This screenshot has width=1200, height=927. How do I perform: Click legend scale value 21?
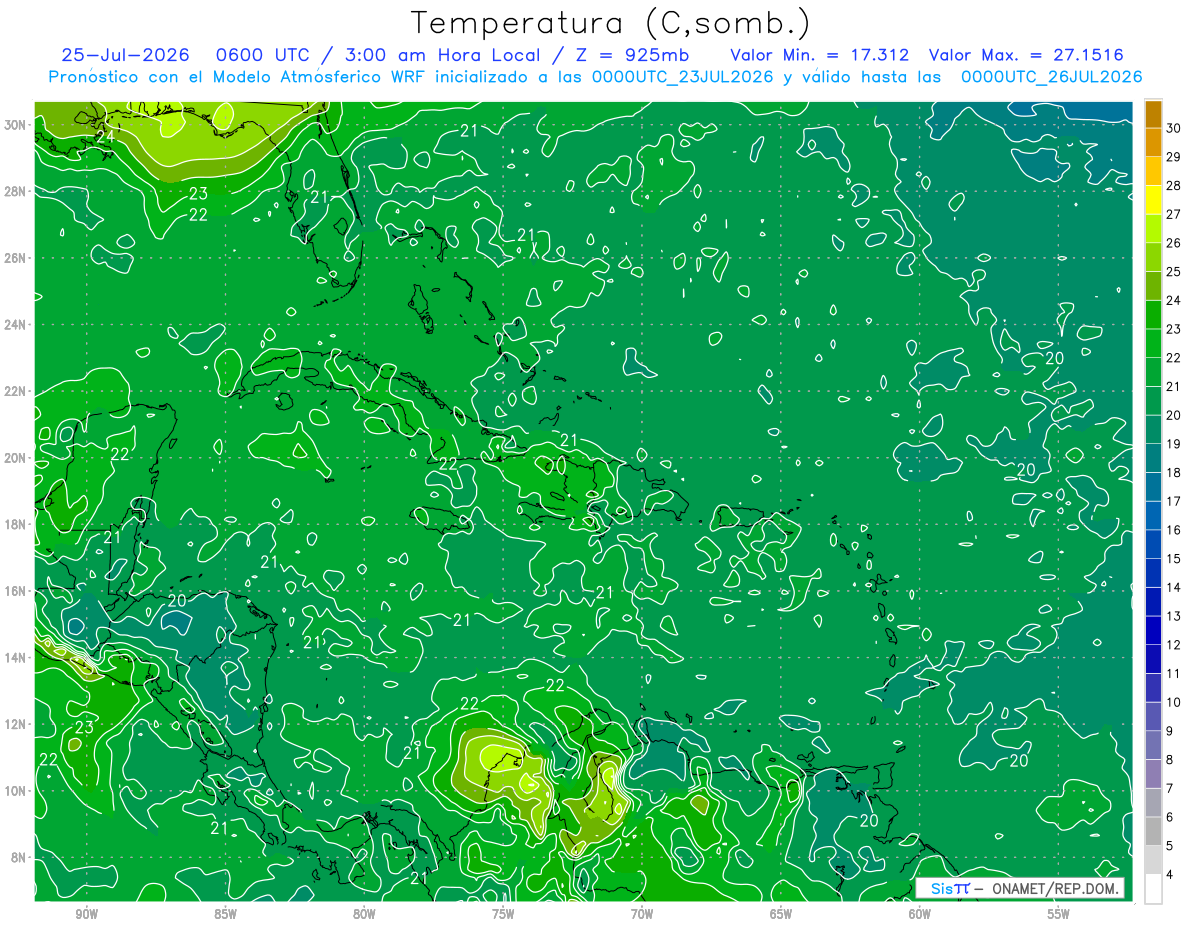tap(1173, 386)
